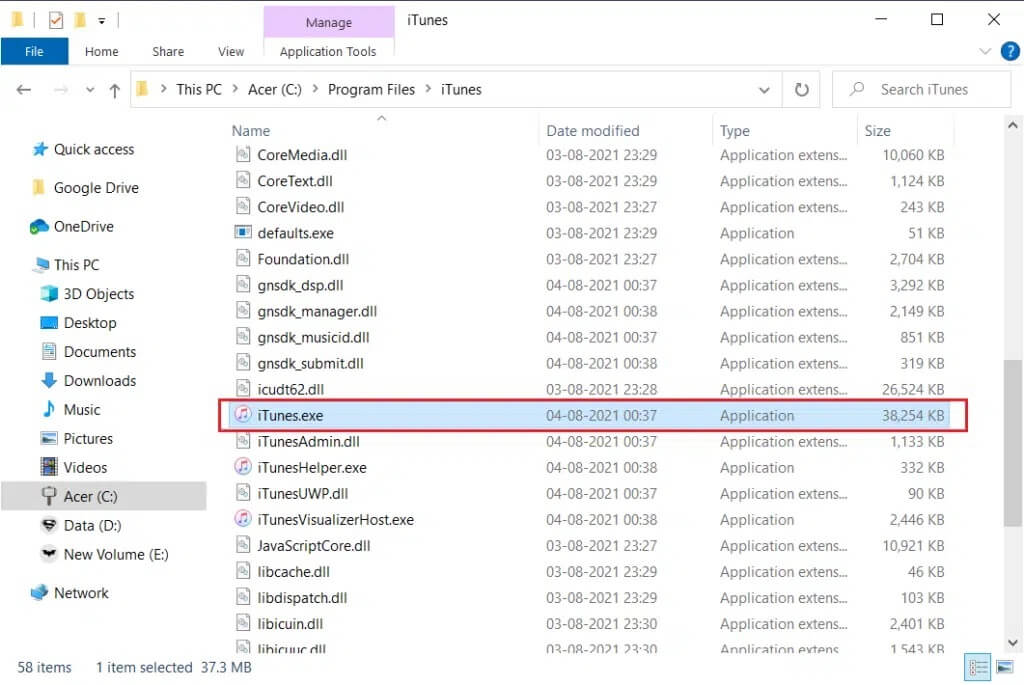Navigate to Acer (C:) in address bar
Screen dimensions: 1024x685
[x=274, y=89]
